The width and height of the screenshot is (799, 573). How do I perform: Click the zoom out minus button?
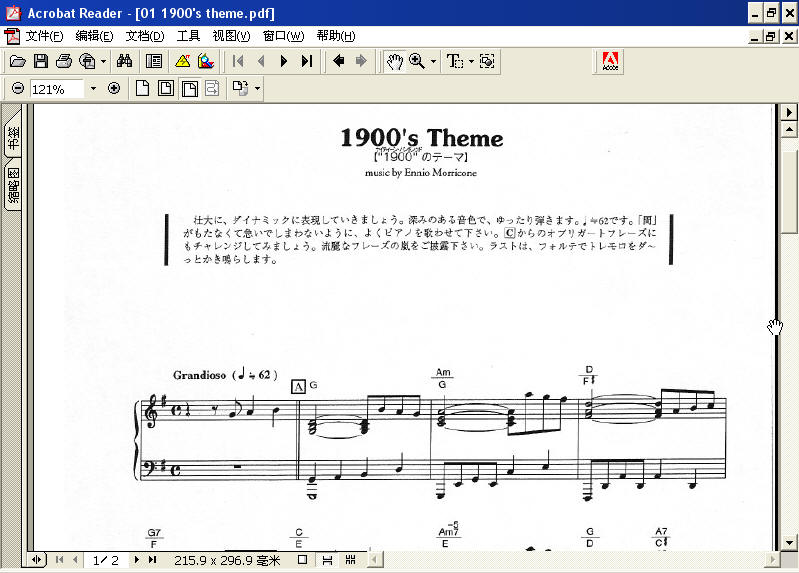pos(18,89)
